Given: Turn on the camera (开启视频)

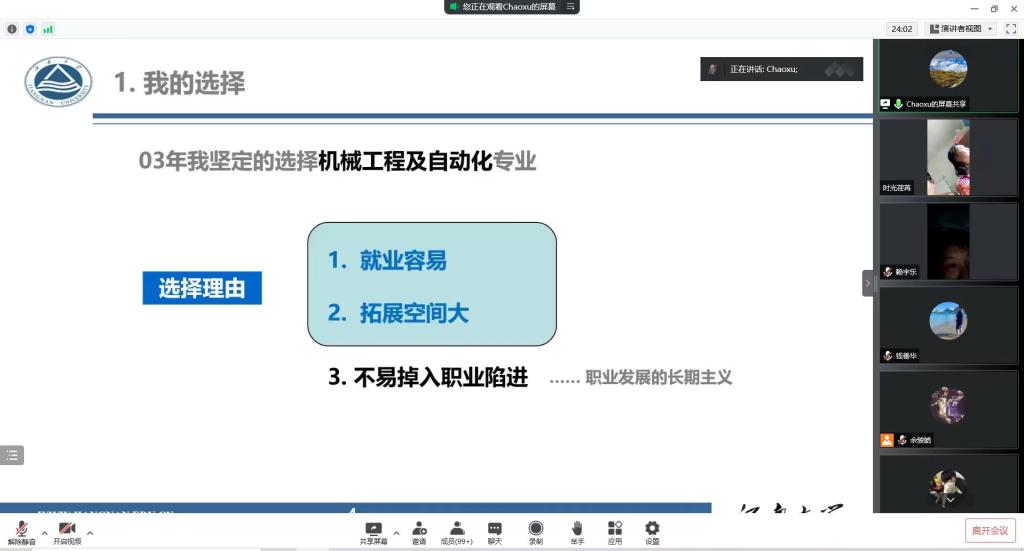Looking at the screenshot, I should pos(67,530).
